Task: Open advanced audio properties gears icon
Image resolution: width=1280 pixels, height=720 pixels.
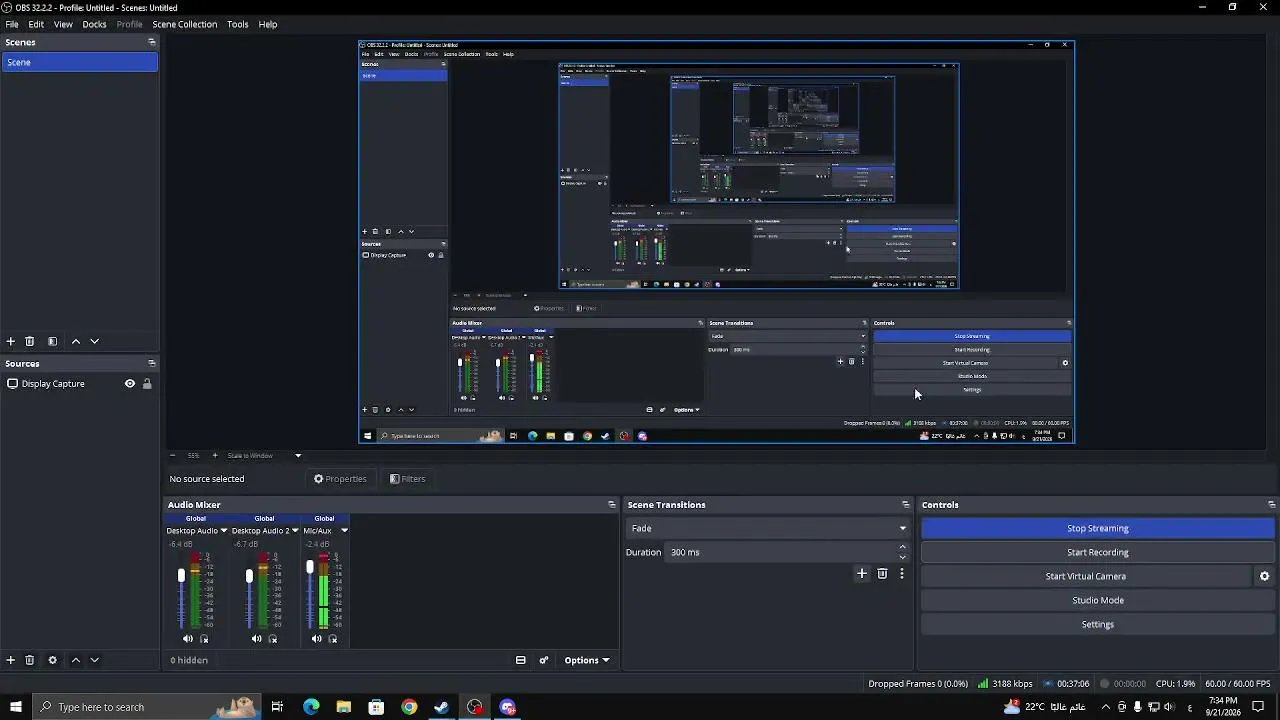Action: click(544, 660)
